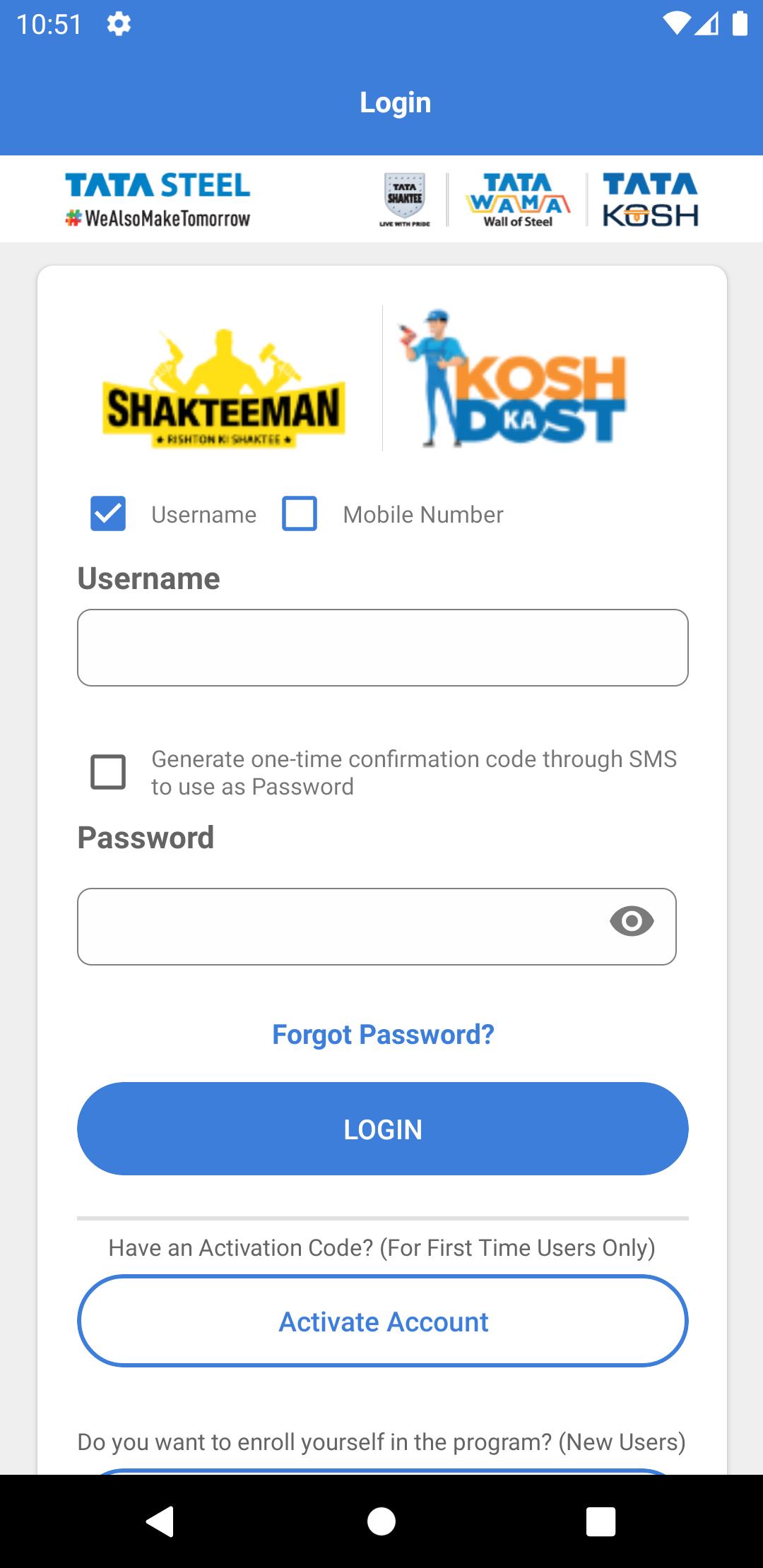Tap the Android home circle button
The width and height of the screenshot is (763, 1568).
pos(381,1521)
